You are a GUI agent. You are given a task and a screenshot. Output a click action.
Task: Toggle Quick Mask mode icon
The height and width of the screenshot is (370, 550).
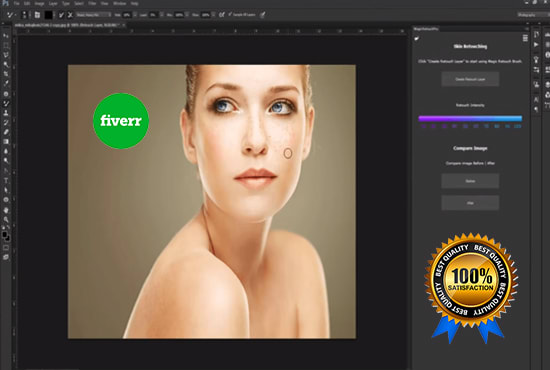click(x=6, y=248)
